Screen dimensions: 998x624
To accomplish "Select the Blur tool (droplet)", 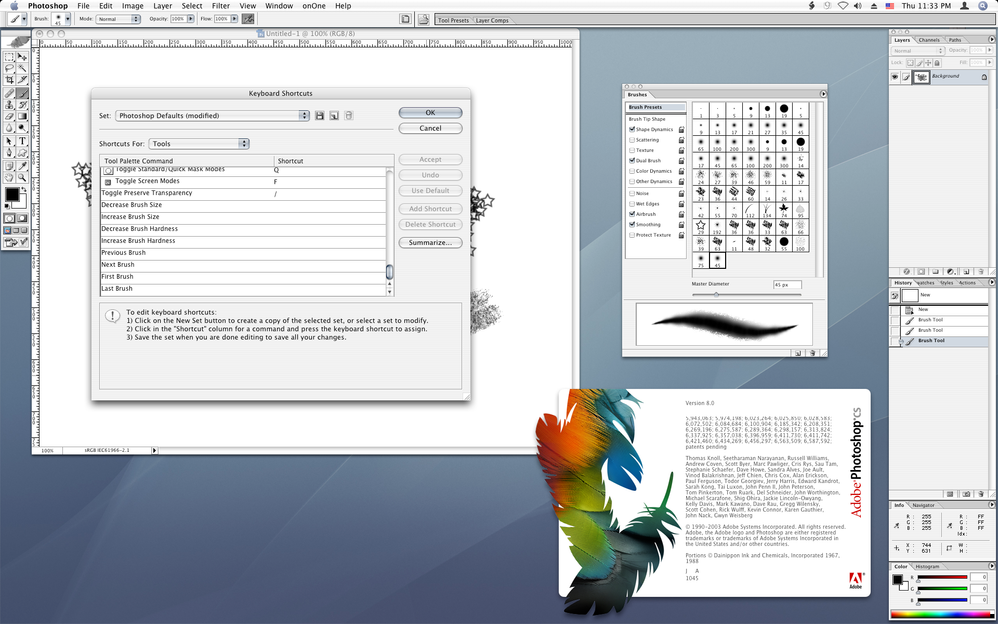I will pyautogui.click(x=9, y=128).
